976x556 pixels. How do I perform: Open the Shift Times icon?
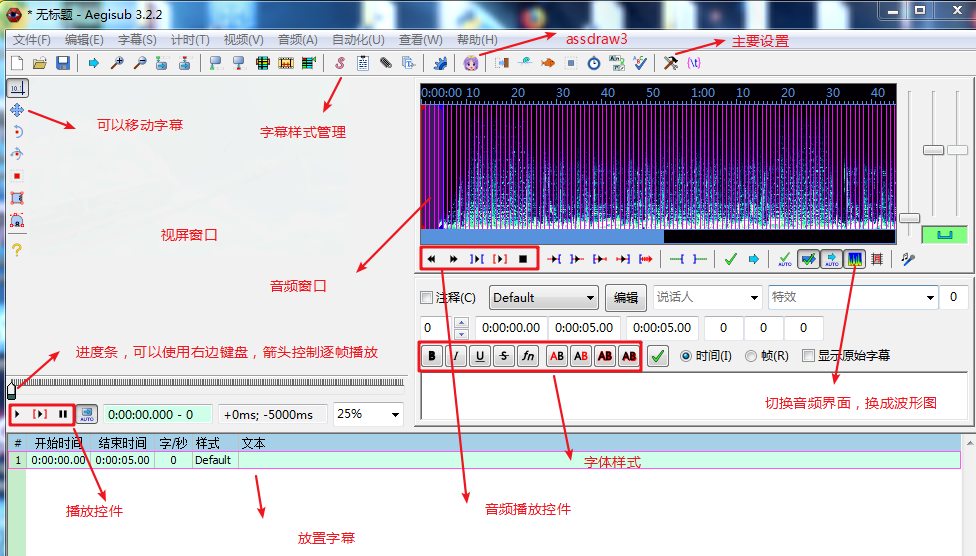(502, 63)
